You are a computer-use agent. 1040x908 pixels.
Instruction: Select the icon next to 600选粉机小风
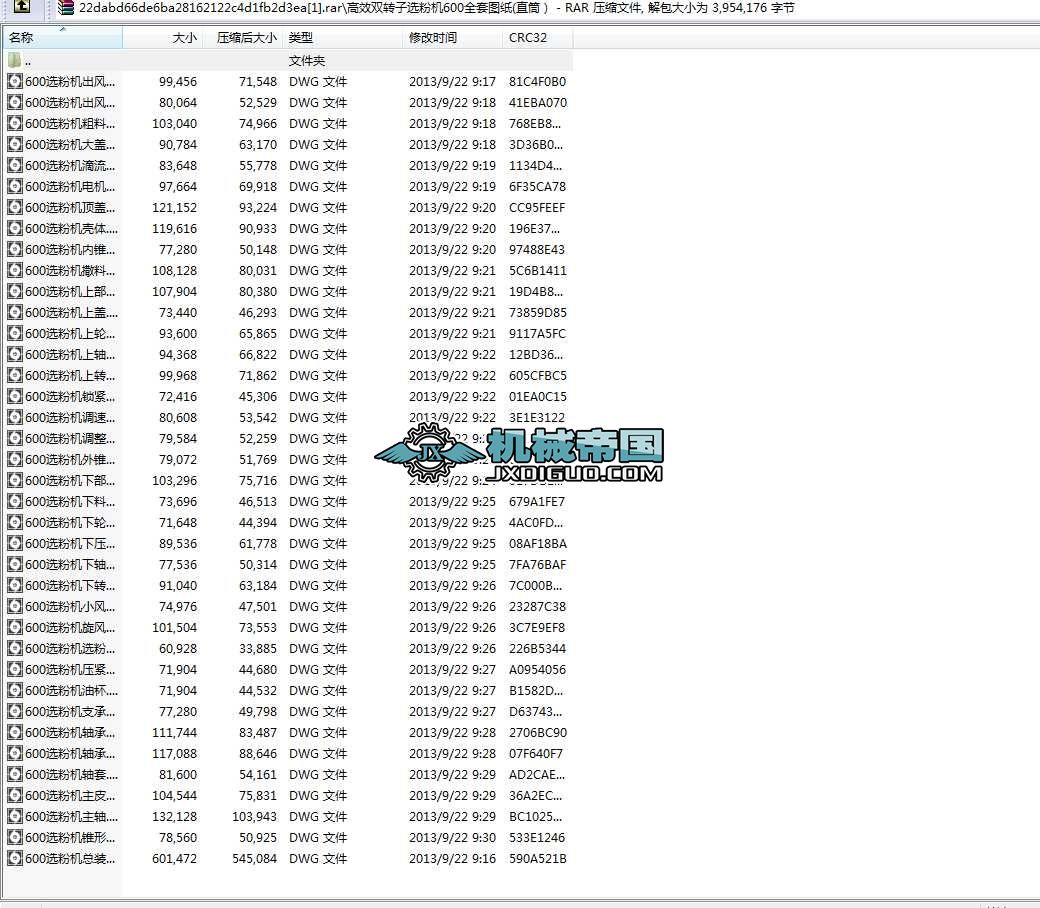coord(15,607)
